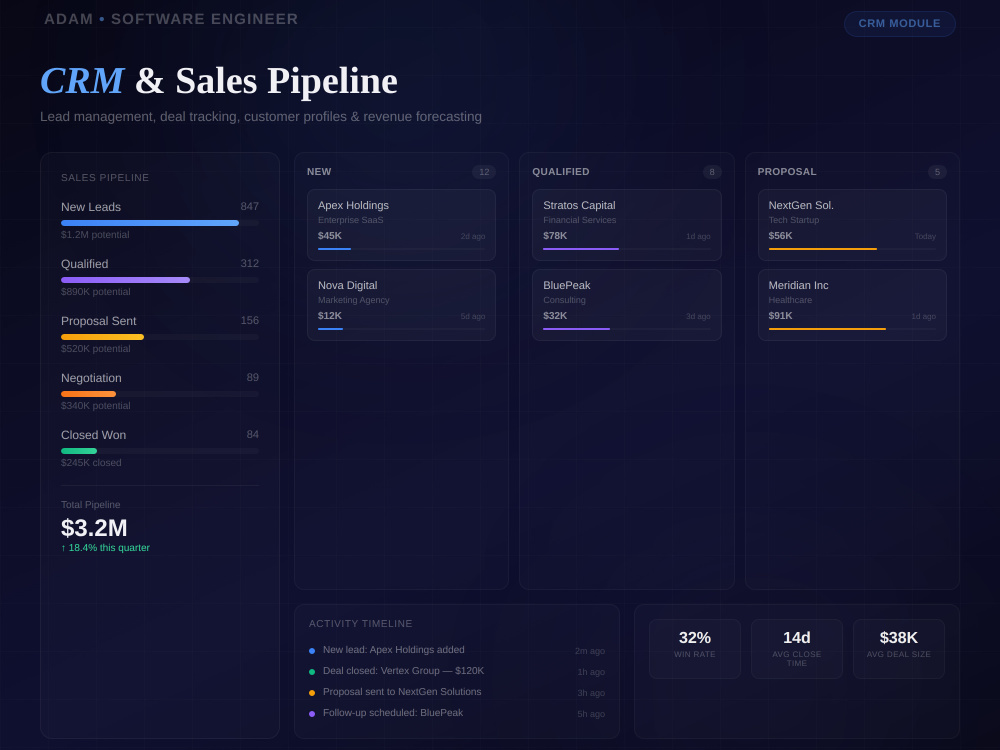This screenshot has width=1000, height=750.
Task: Click the blue dot for Apex Holdings activity
Action: pyautogui.click(x=312, y=651)
